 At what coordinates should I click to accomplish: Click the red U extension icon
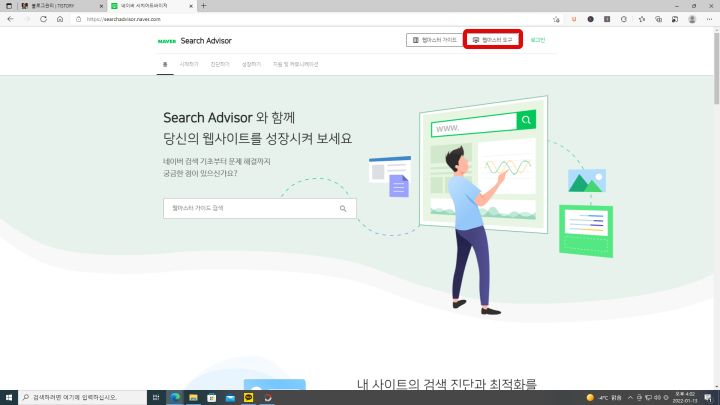574,19
